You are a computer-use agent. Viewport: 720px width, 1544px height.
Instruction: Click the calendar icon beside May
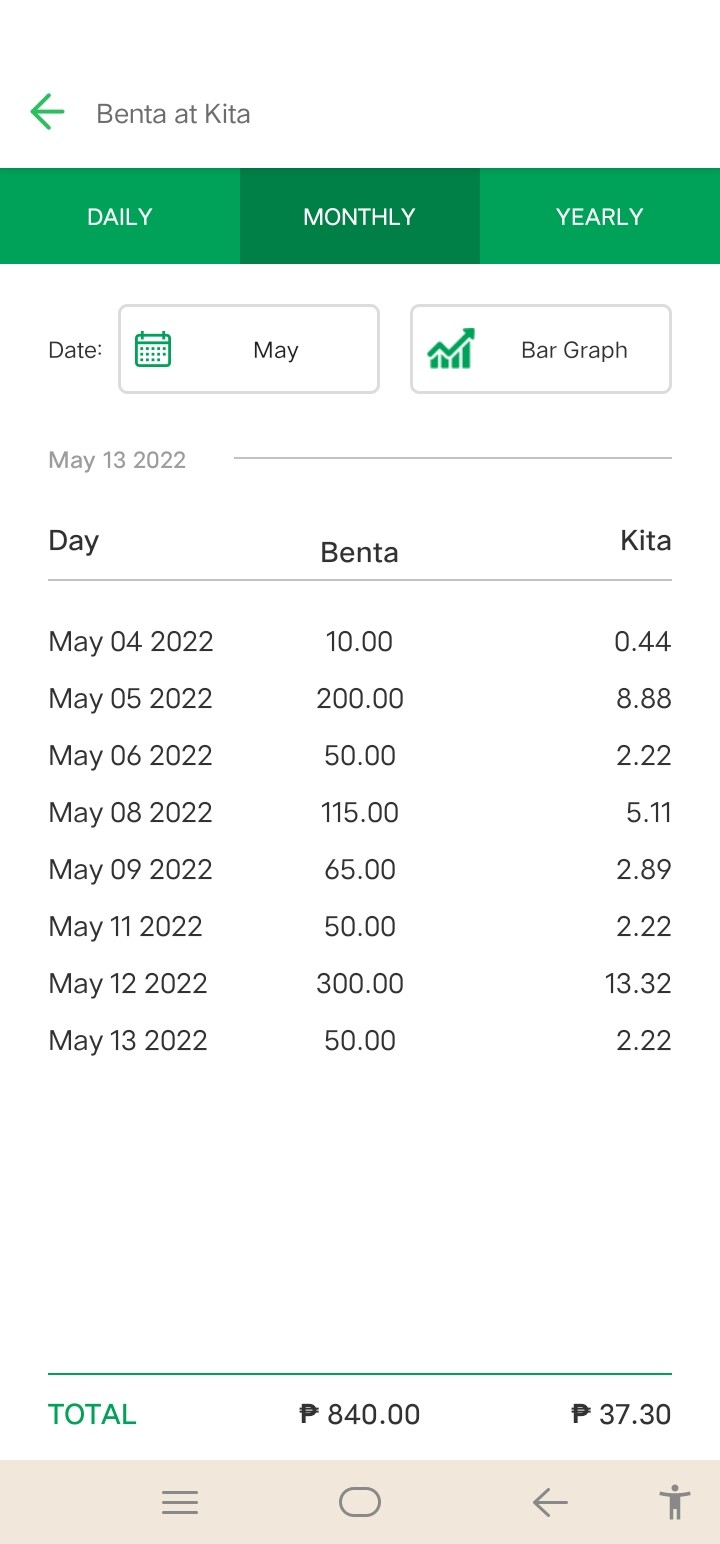click(153, 349)
